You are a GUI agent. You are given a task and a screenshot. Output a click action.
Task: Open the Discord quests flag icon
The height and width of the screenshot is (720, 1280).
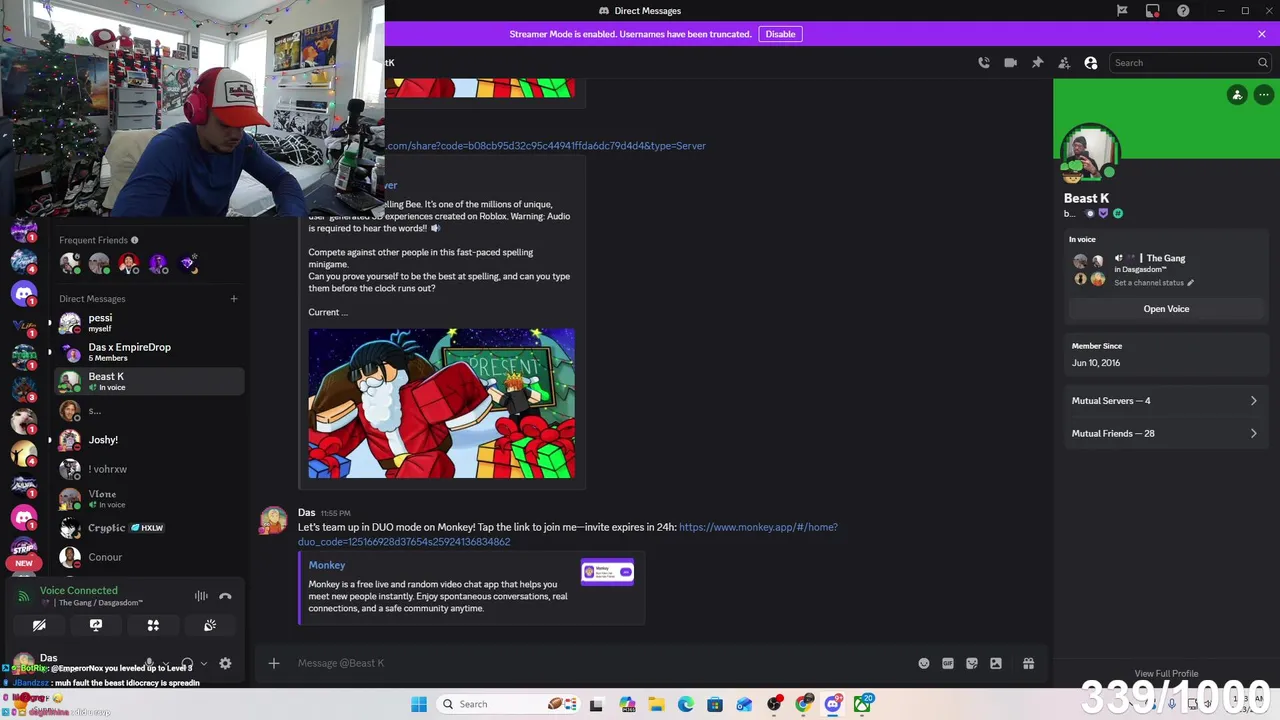(1122, 11)
